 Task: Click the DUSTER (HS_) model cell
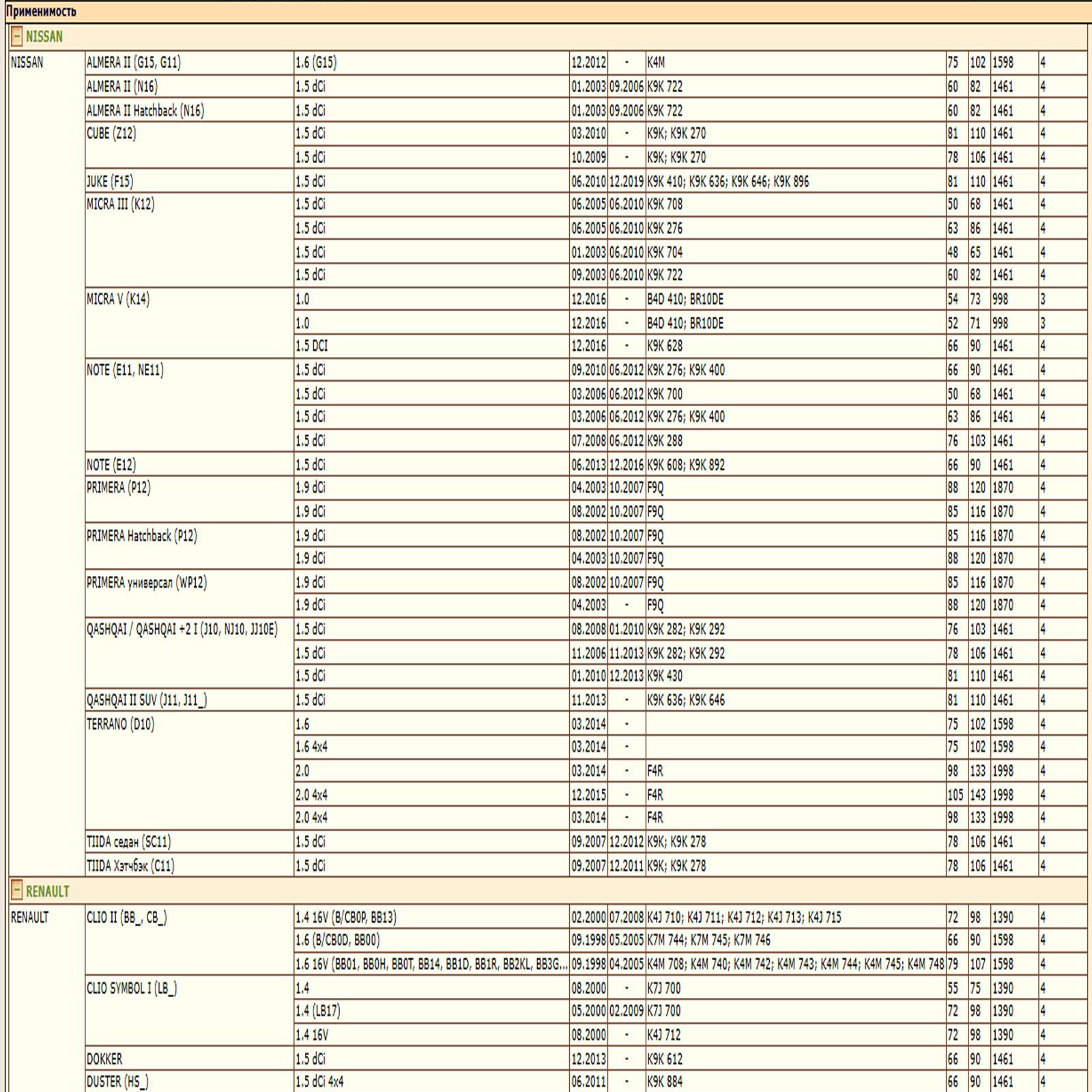point(117,1082)
